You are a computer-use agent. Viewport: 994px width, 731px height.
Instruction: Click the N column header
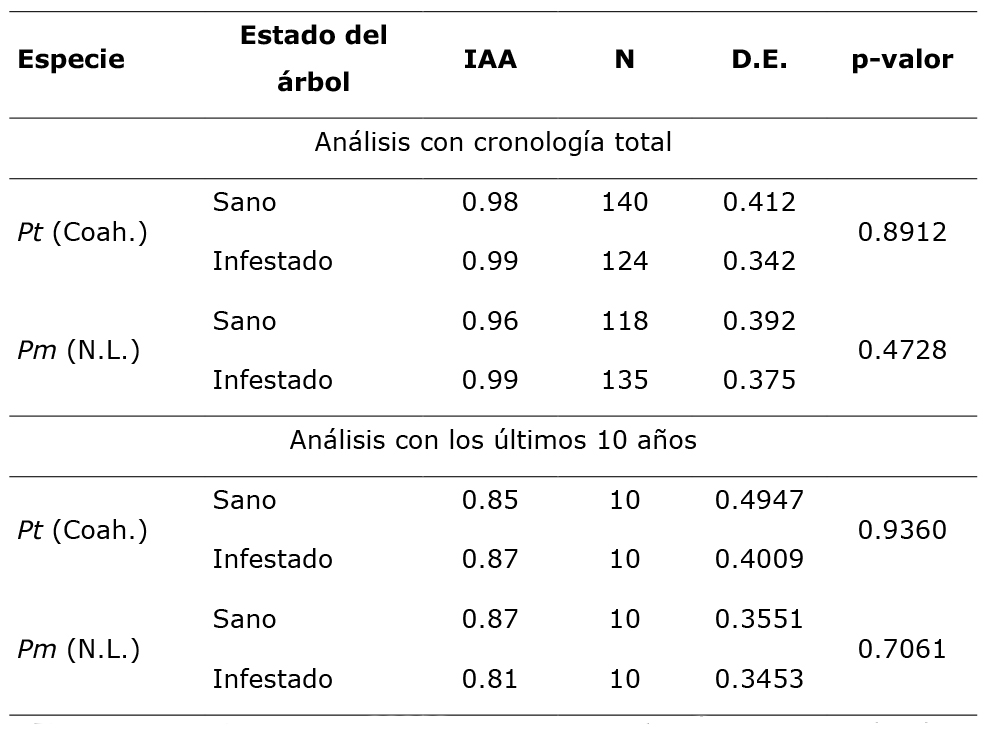coord(624,59)
